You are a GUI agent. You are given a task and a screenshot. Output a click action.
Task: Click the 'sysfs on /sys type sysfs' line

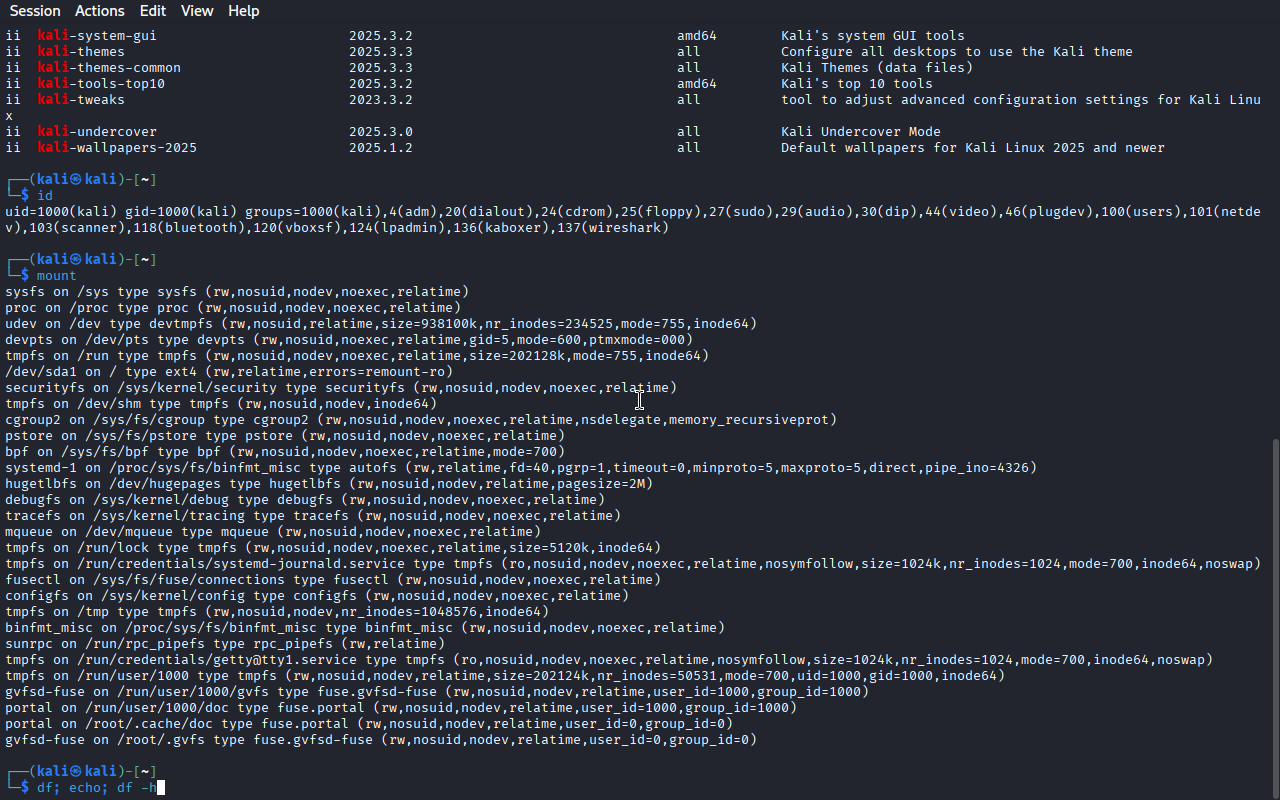[237, 292]
